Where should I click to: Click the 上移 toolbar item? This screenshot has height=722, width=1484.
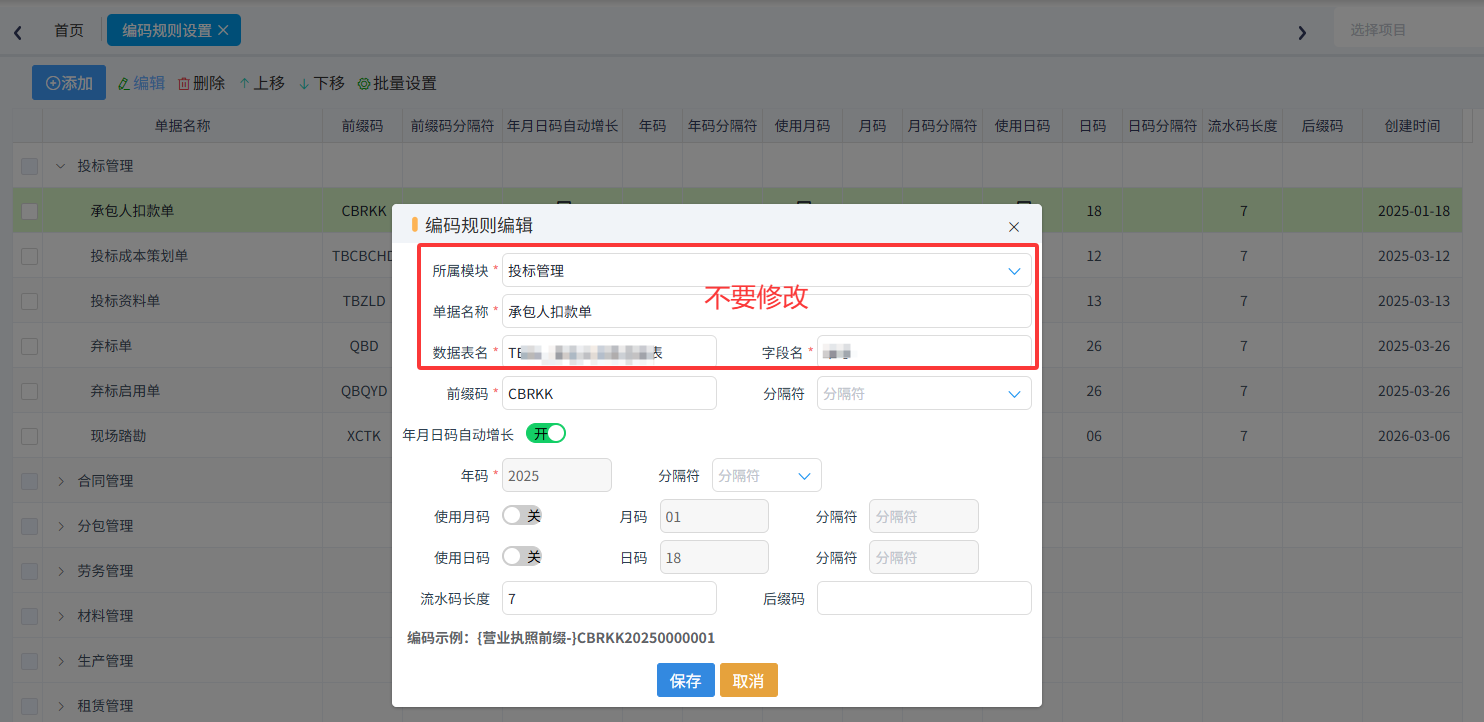[261, 83]
